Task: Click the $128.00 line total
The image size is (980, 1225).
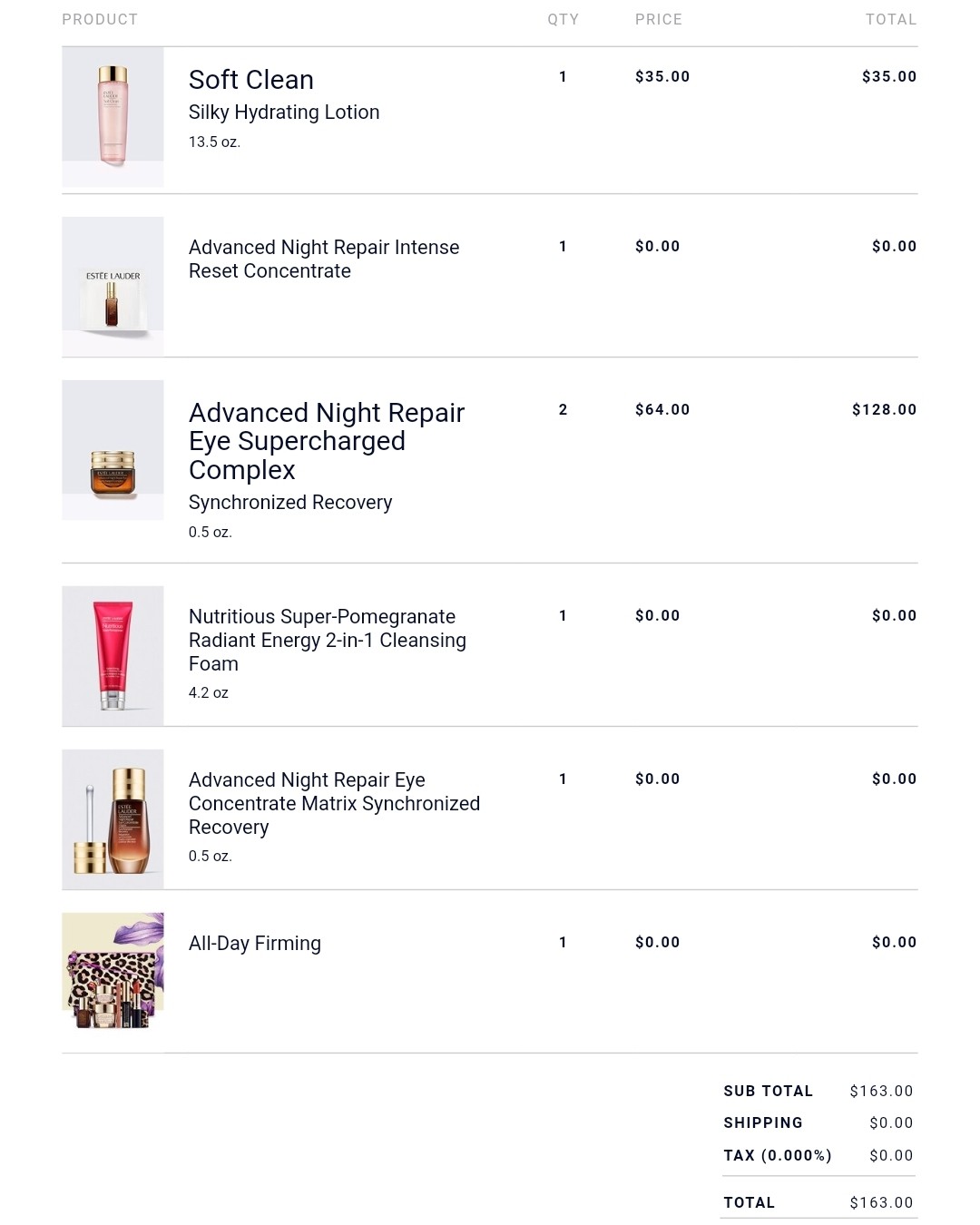Action: 884,410
